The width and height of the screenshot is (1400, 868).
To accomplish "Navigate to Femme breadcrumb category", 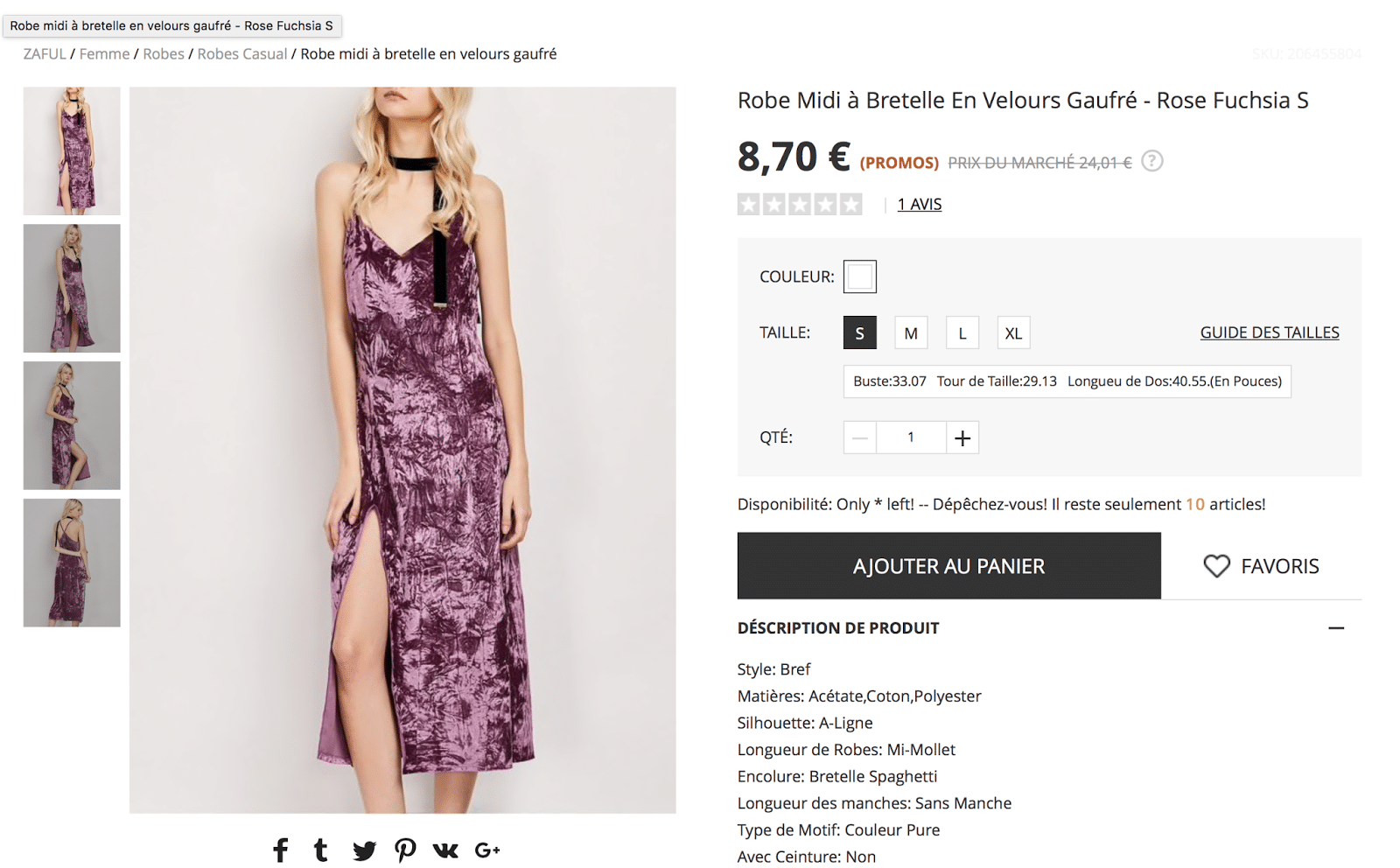I will pyautogui.click(x=104, y=54).
